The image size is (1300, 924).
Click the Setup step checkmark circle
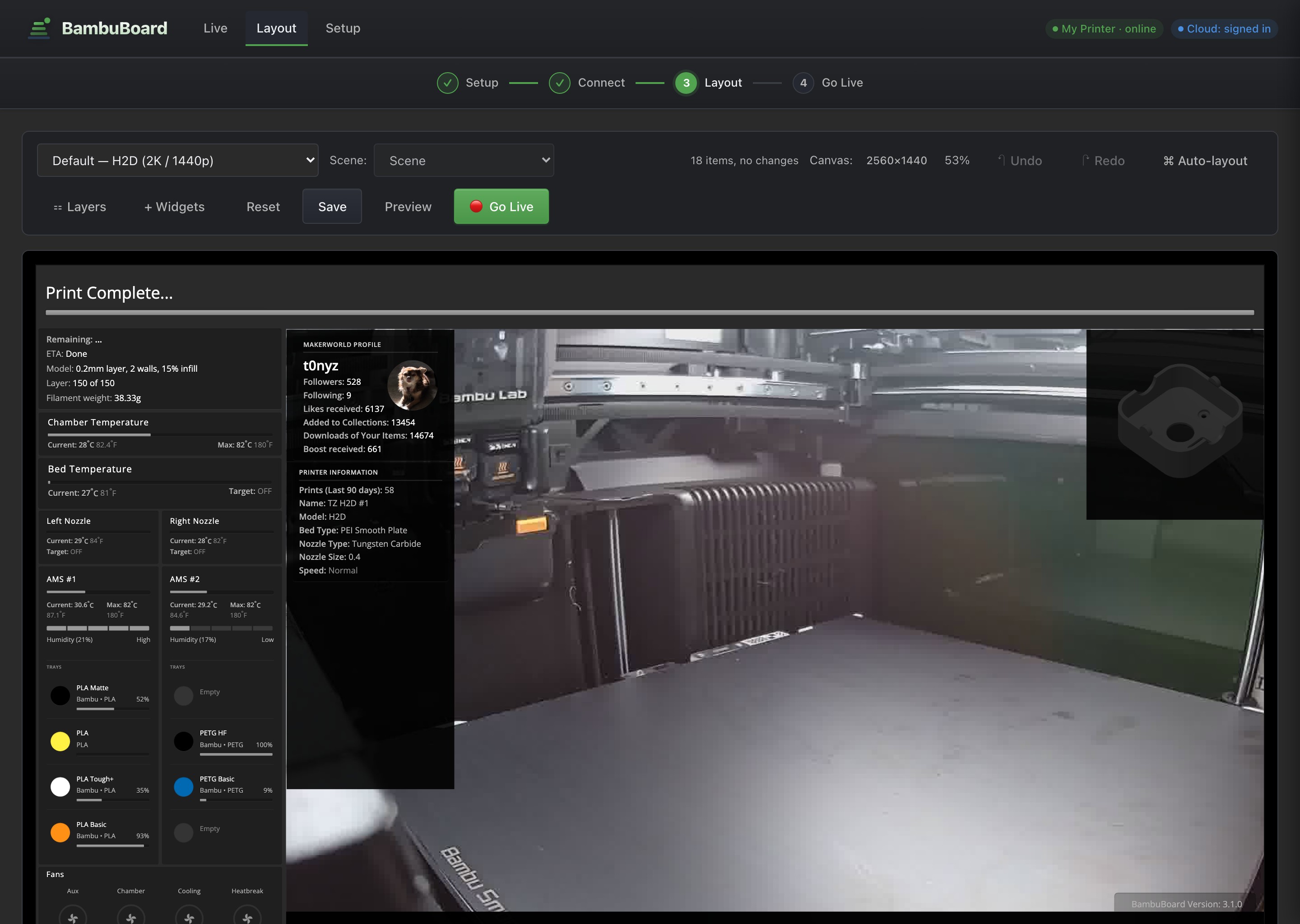(x=447, y=83)
